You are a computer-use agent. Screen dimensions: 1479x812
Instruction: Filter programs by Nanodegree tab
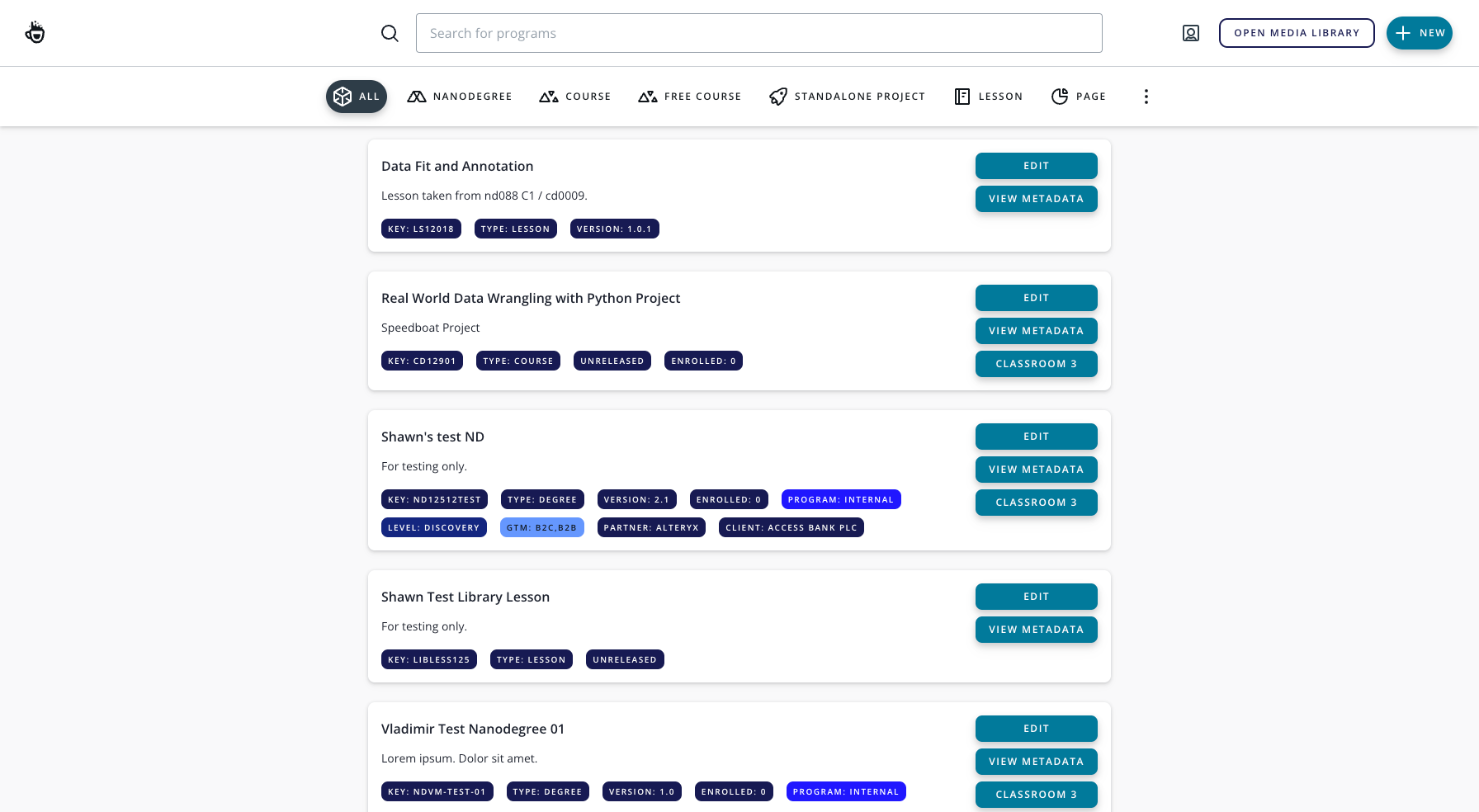(x=460, y=97)
